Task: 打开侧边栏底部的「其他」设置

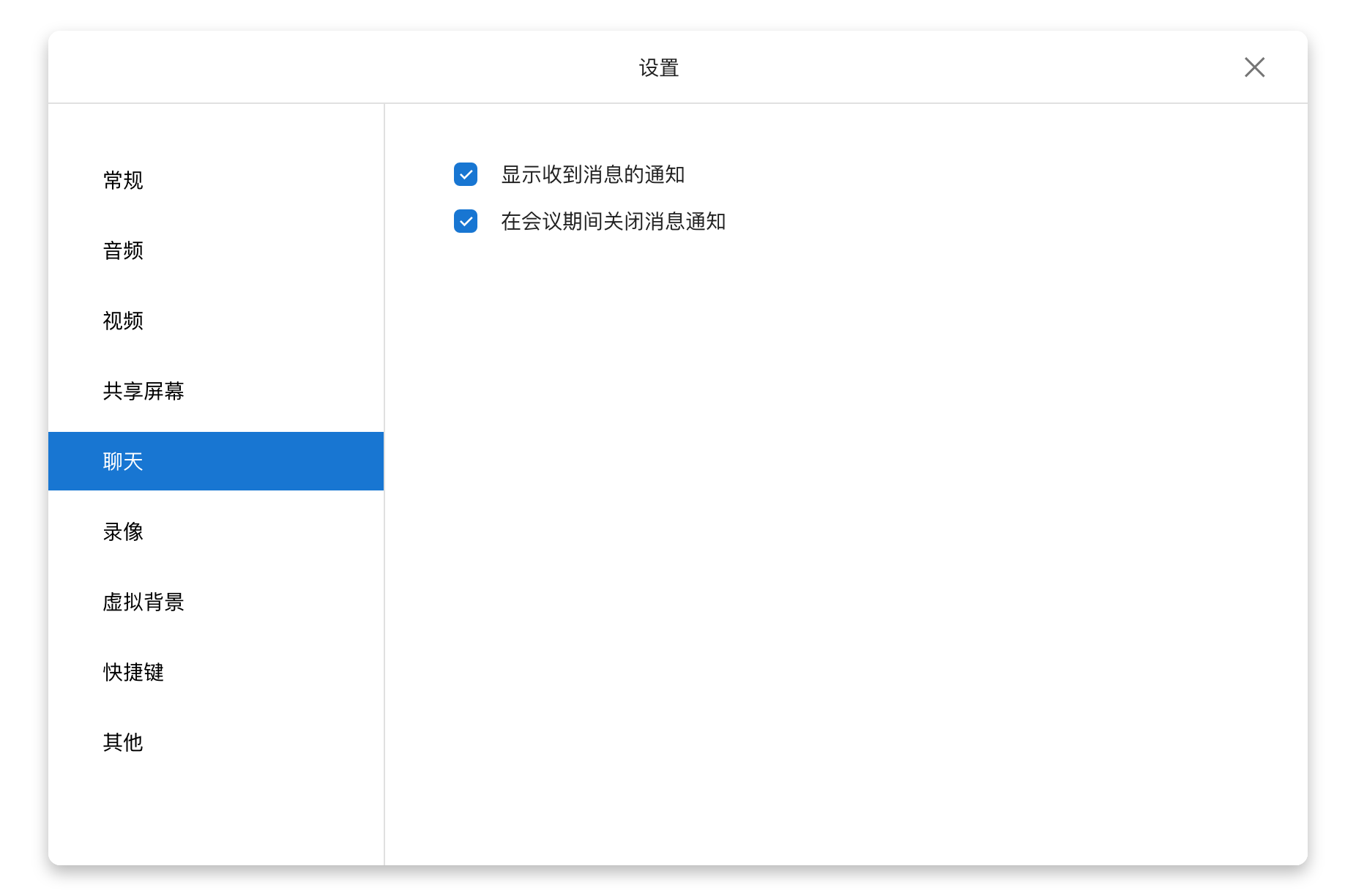Action: 123,742
